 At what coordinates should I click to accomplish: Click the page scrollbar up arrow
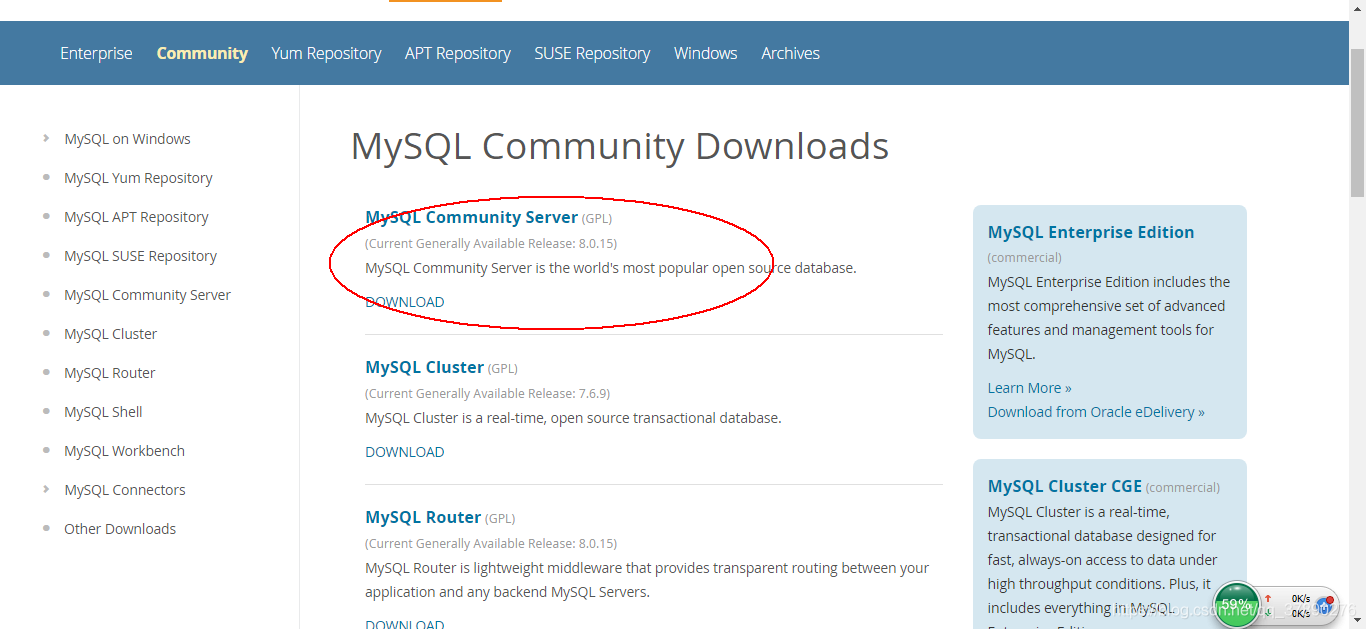1357,9
